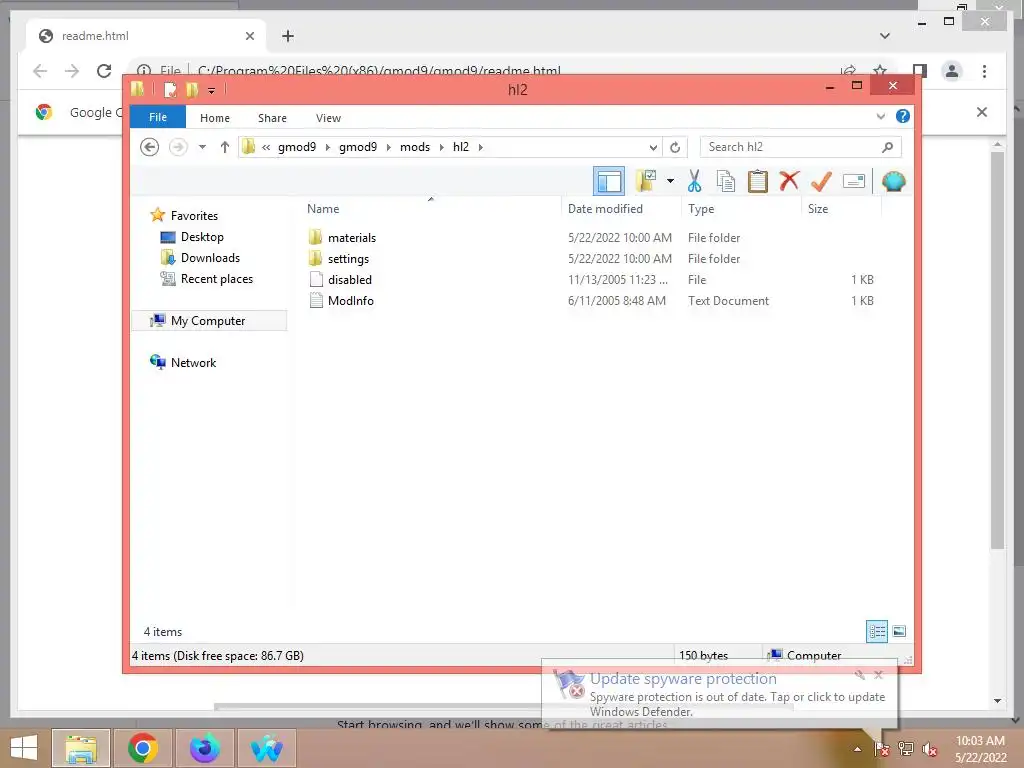Open the recent locations dropdown arrow
Viewport: 1024px width, 768px height.
[x=202, y=147]
